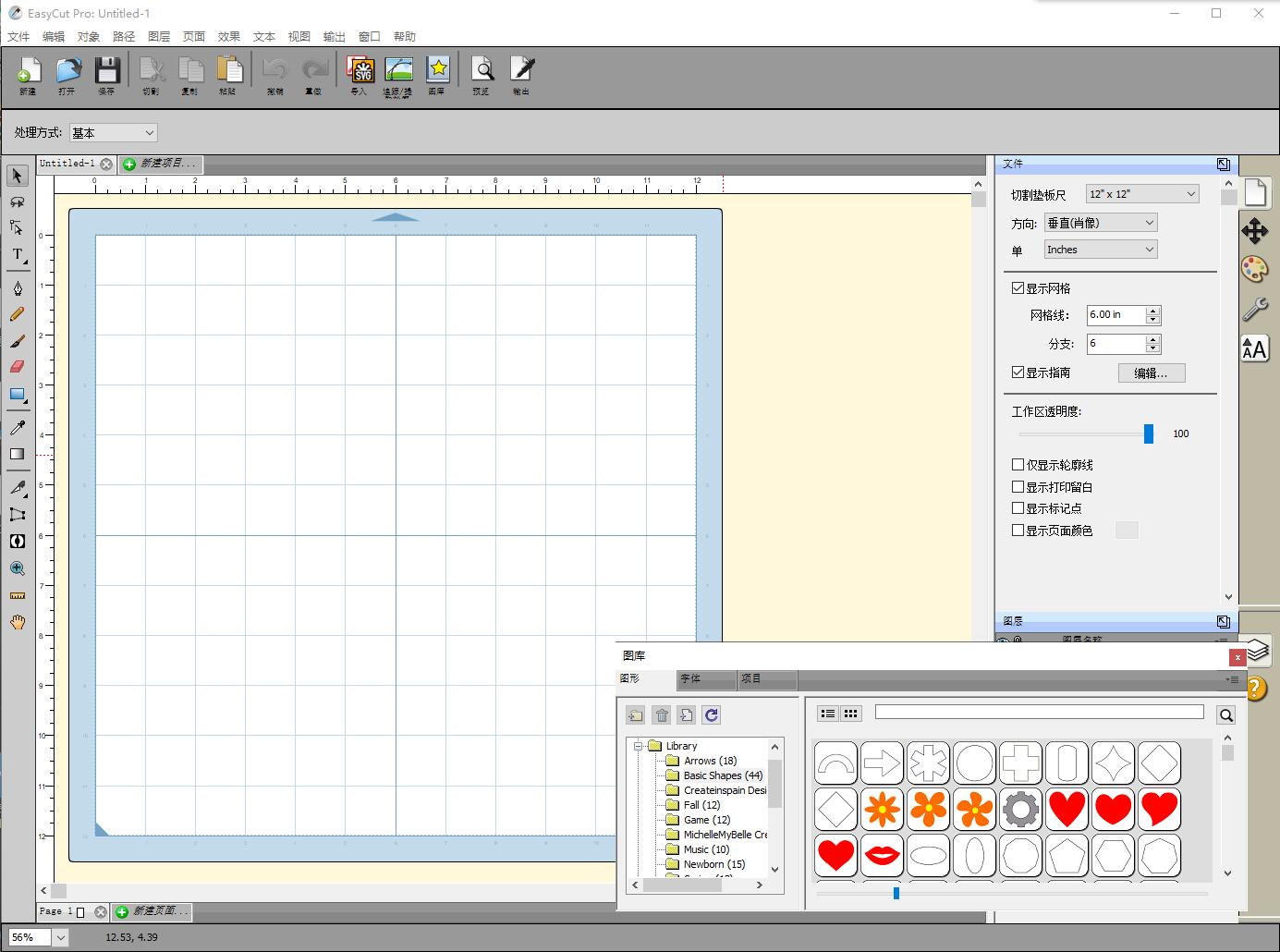Click the 编辑... button

1151,373
